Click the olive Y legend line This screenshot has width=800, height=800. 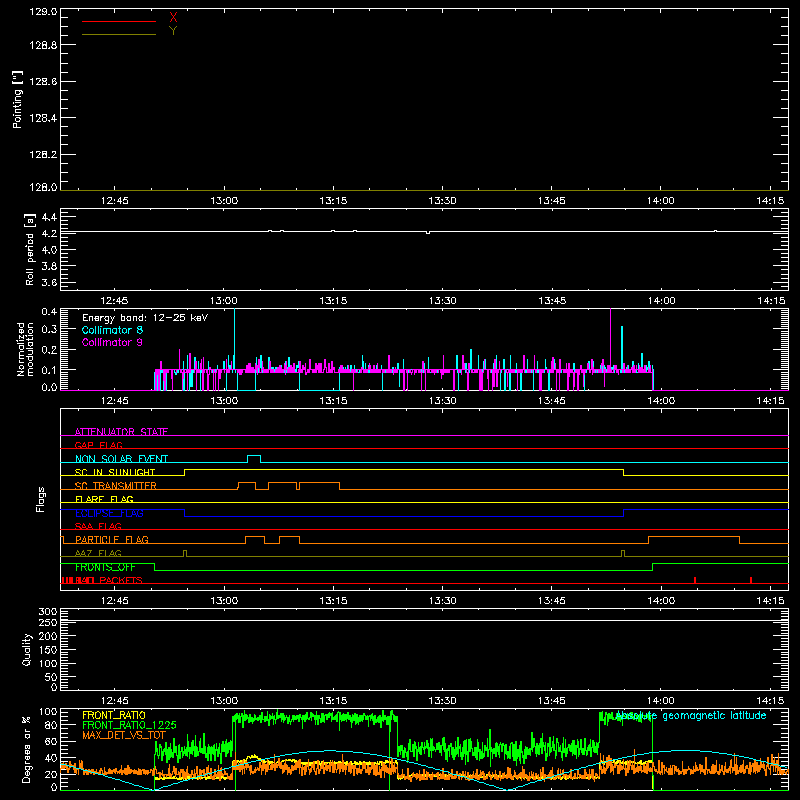click(x=119, y=34)
